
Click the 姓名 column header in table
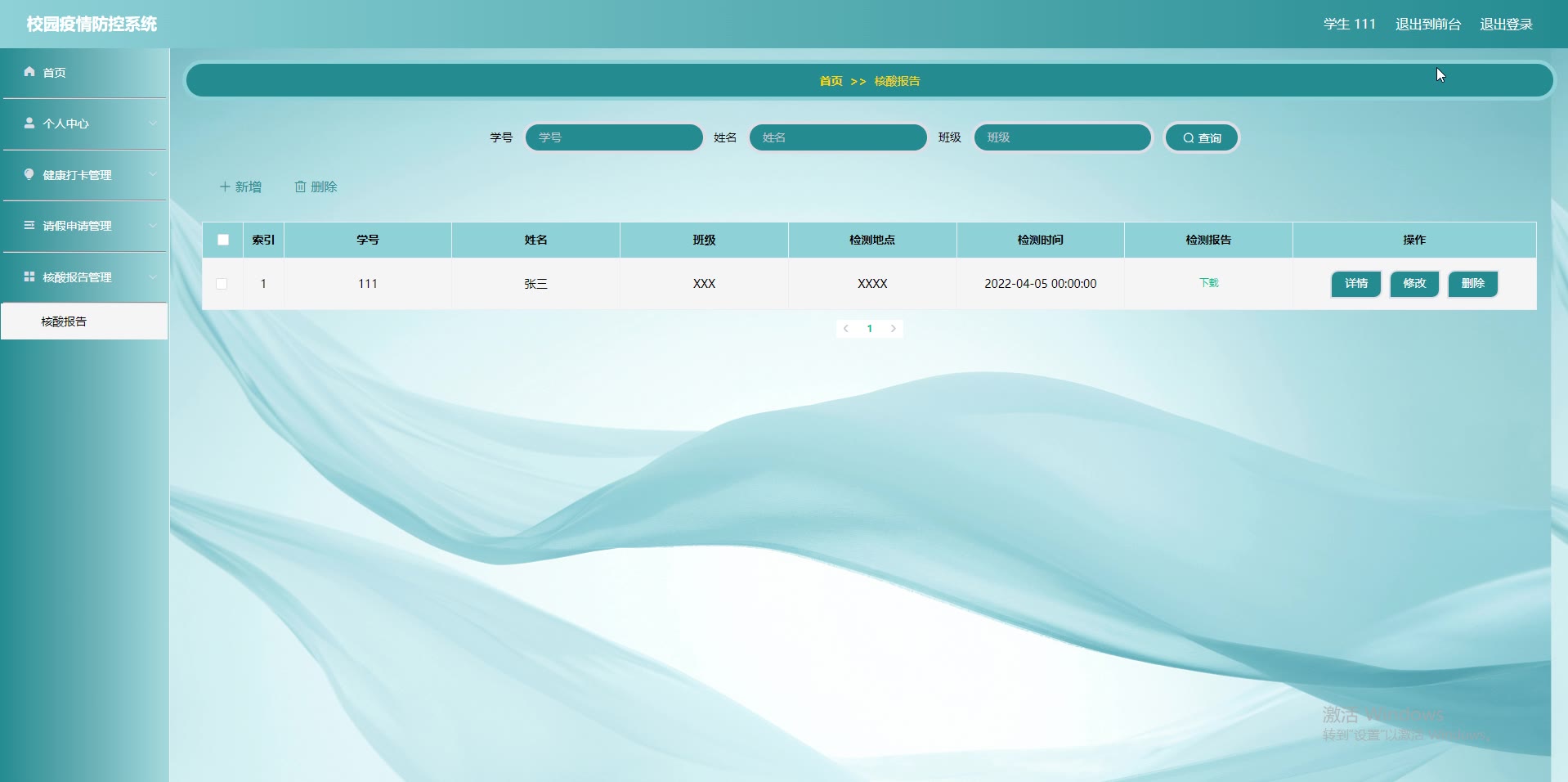point(535,240)
